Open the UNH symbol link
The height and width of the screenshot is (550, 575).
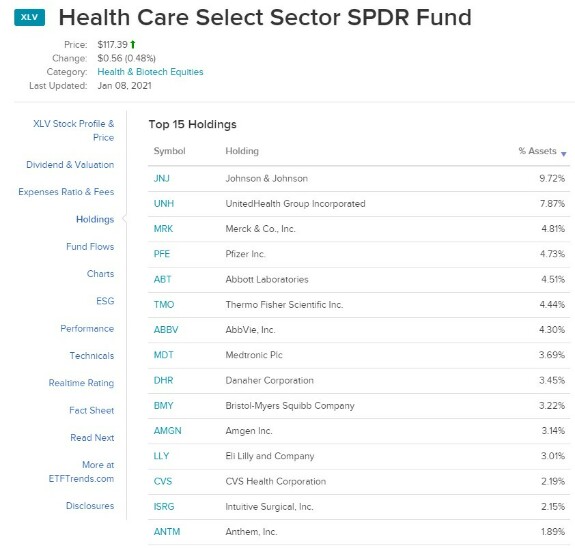point(164,204)
